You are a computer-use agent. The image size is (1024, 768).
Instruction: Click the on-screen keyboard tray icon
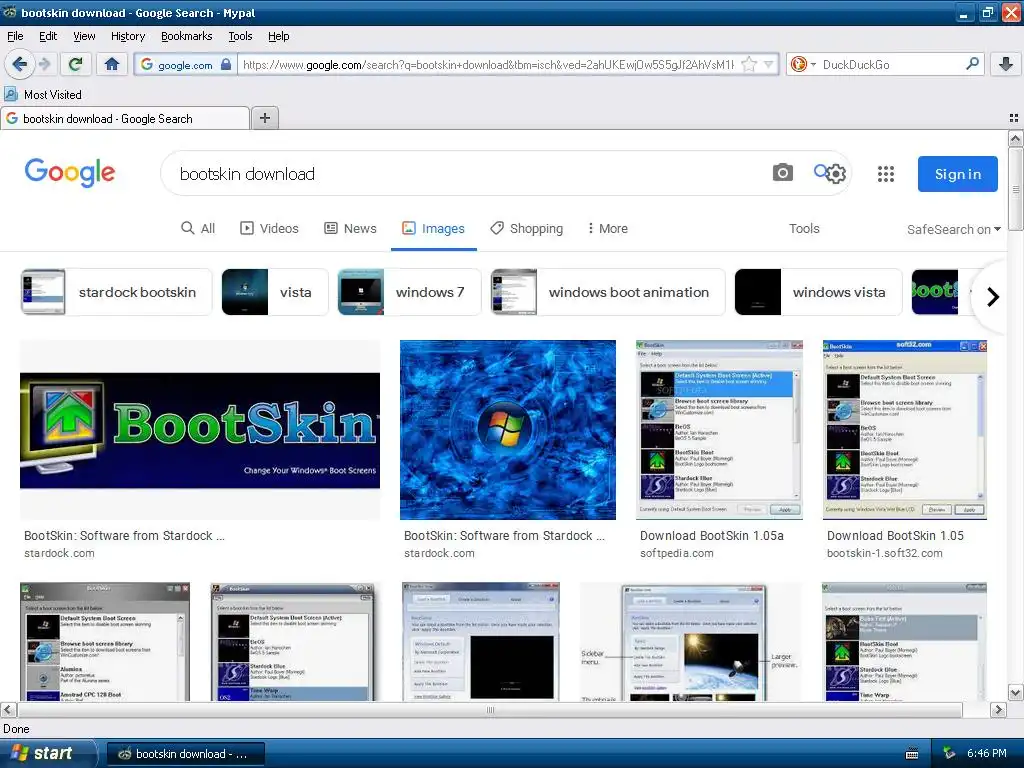point(912,754)
